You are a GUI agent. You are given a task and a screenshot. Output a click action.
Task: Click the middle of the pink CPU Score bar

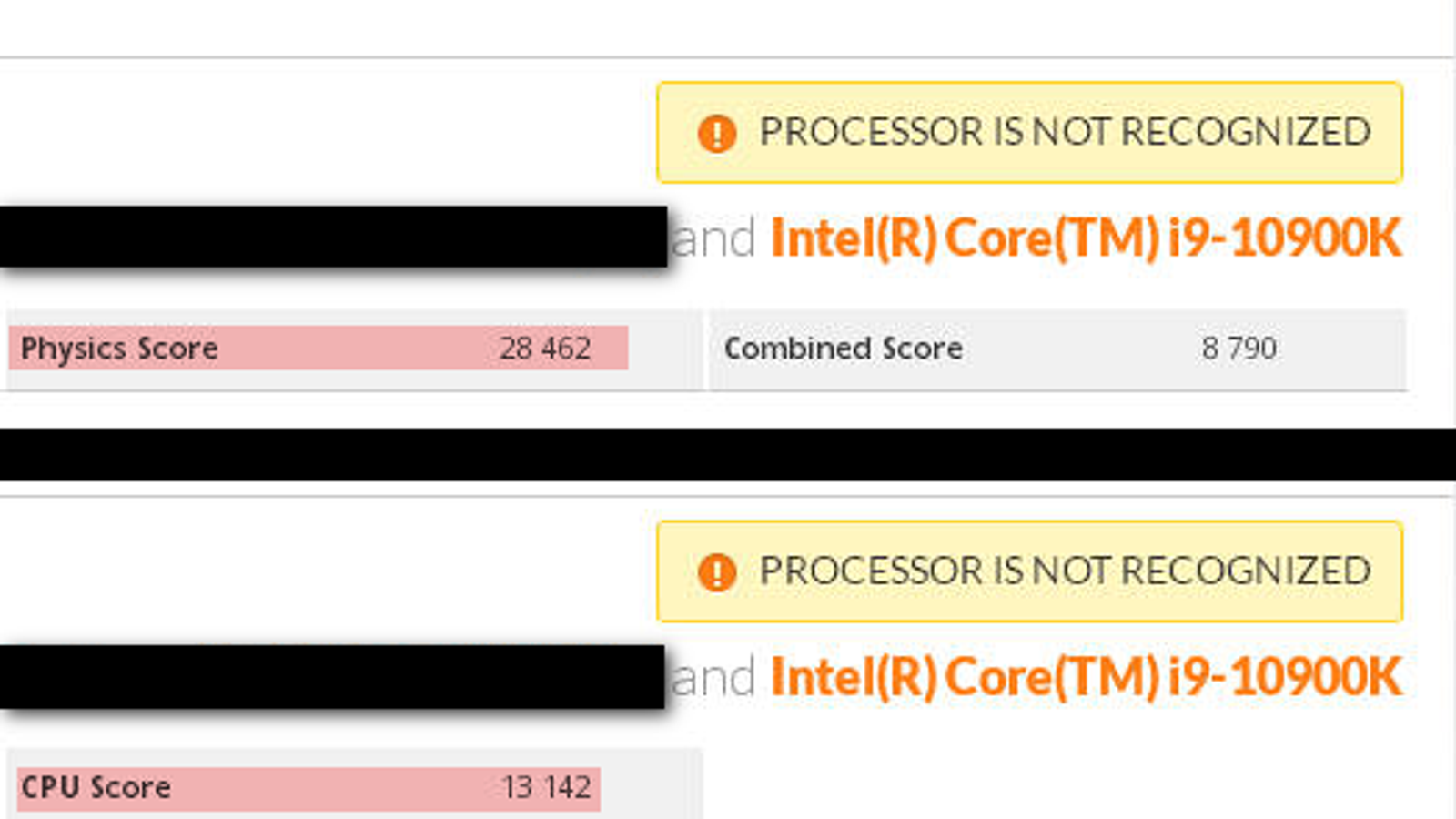click(308, 788)
